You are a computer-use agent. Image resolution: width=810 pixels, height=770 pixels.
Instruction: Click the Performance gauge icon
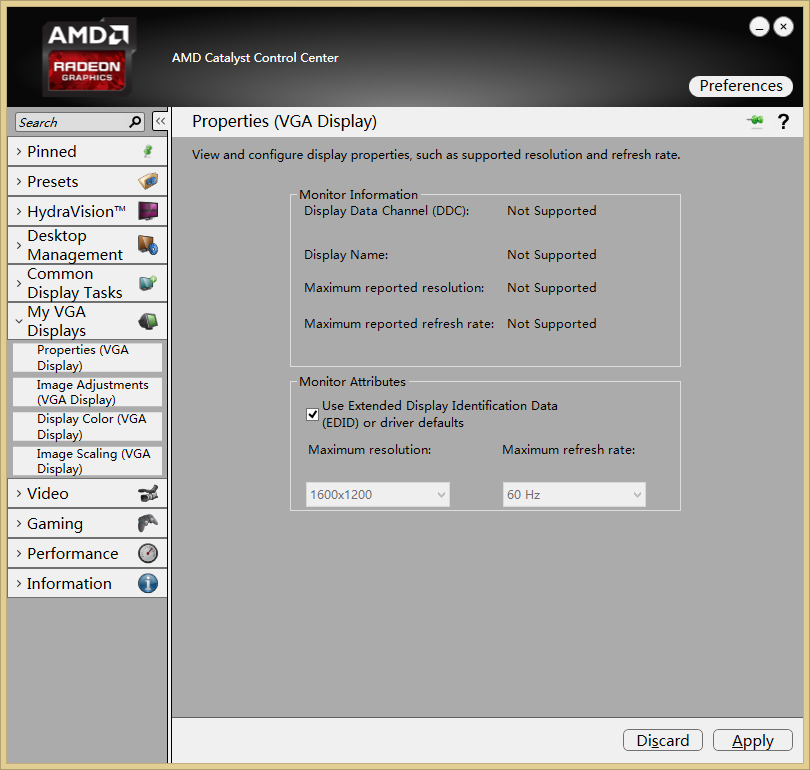pos(148,553)
